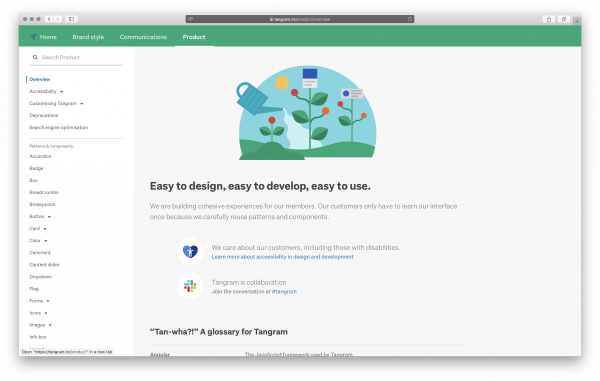Viewport: 600px width, 381px height.
Task: Open a new tab with the plus button
Action: (577, 21)
